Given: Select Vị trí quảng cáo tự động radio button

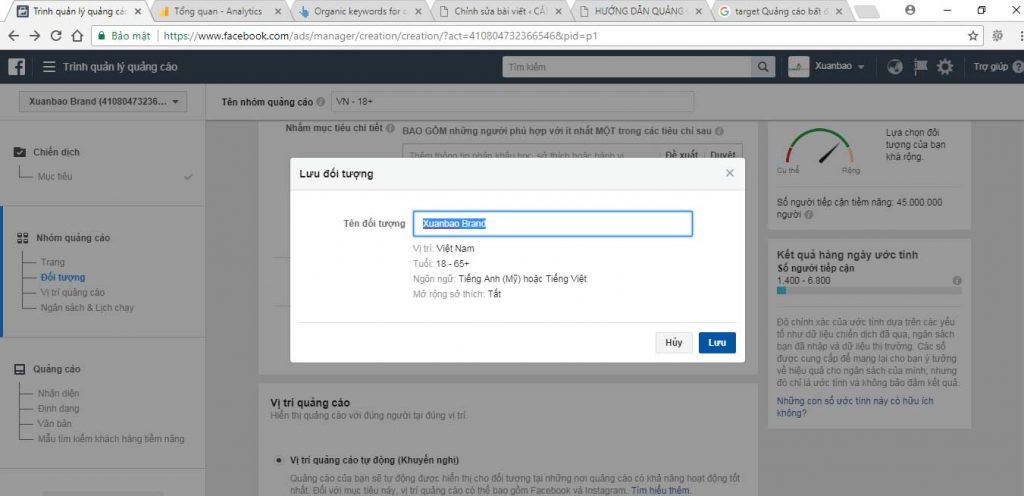Looking at the screenshot, I should pyautogui.click(x=280, y=459).
